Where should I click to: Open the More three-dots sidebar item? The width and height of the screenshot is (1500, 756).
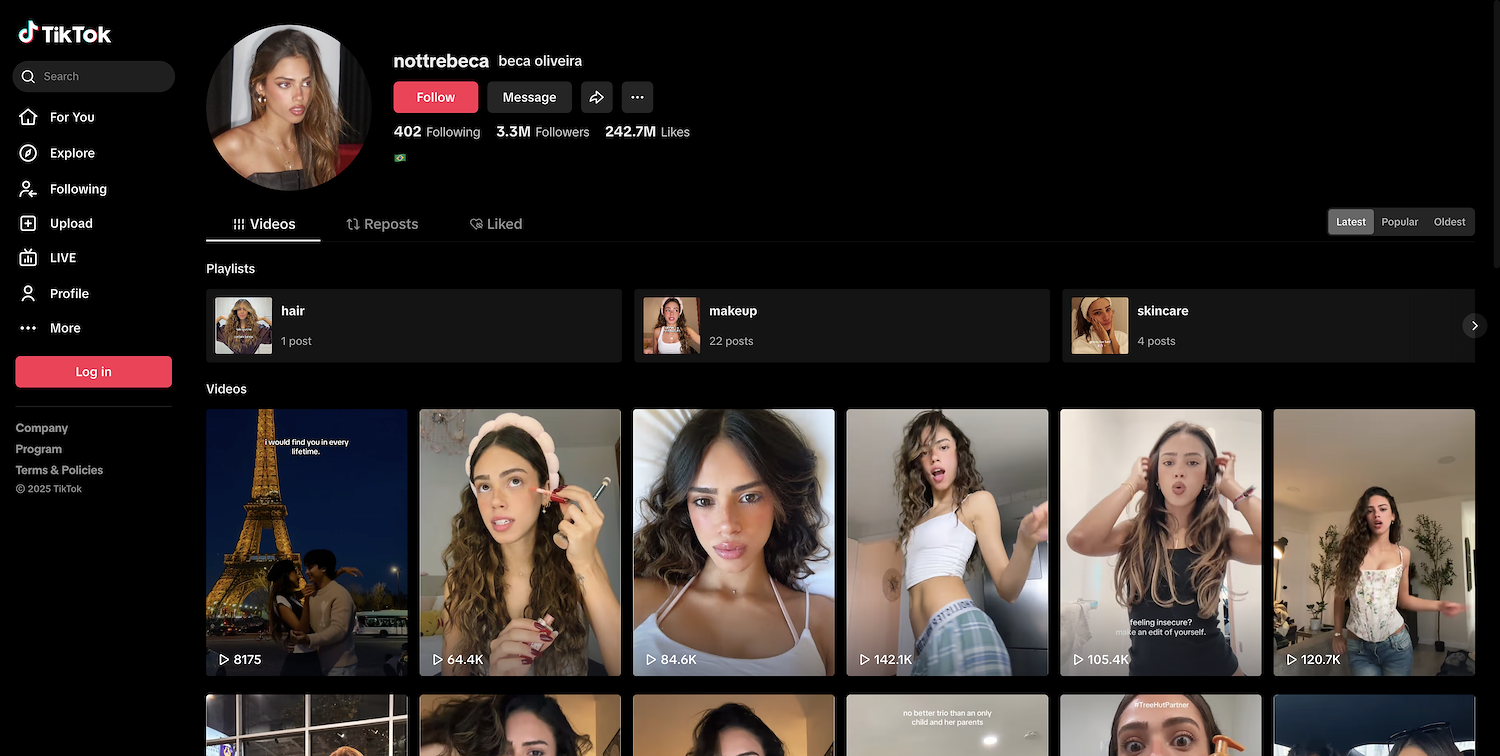tap(50, 328)
